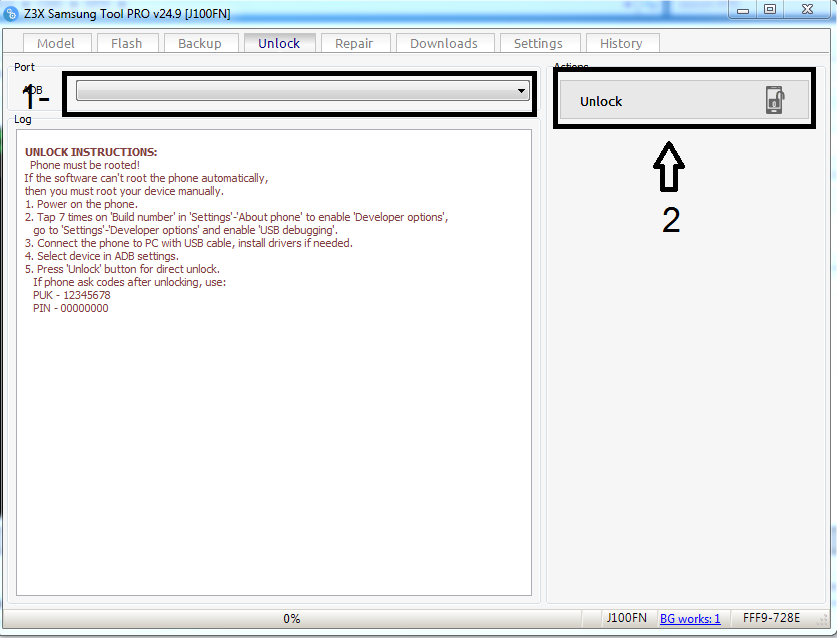Click FFF9-728E in the status bar

coord(771,618)
